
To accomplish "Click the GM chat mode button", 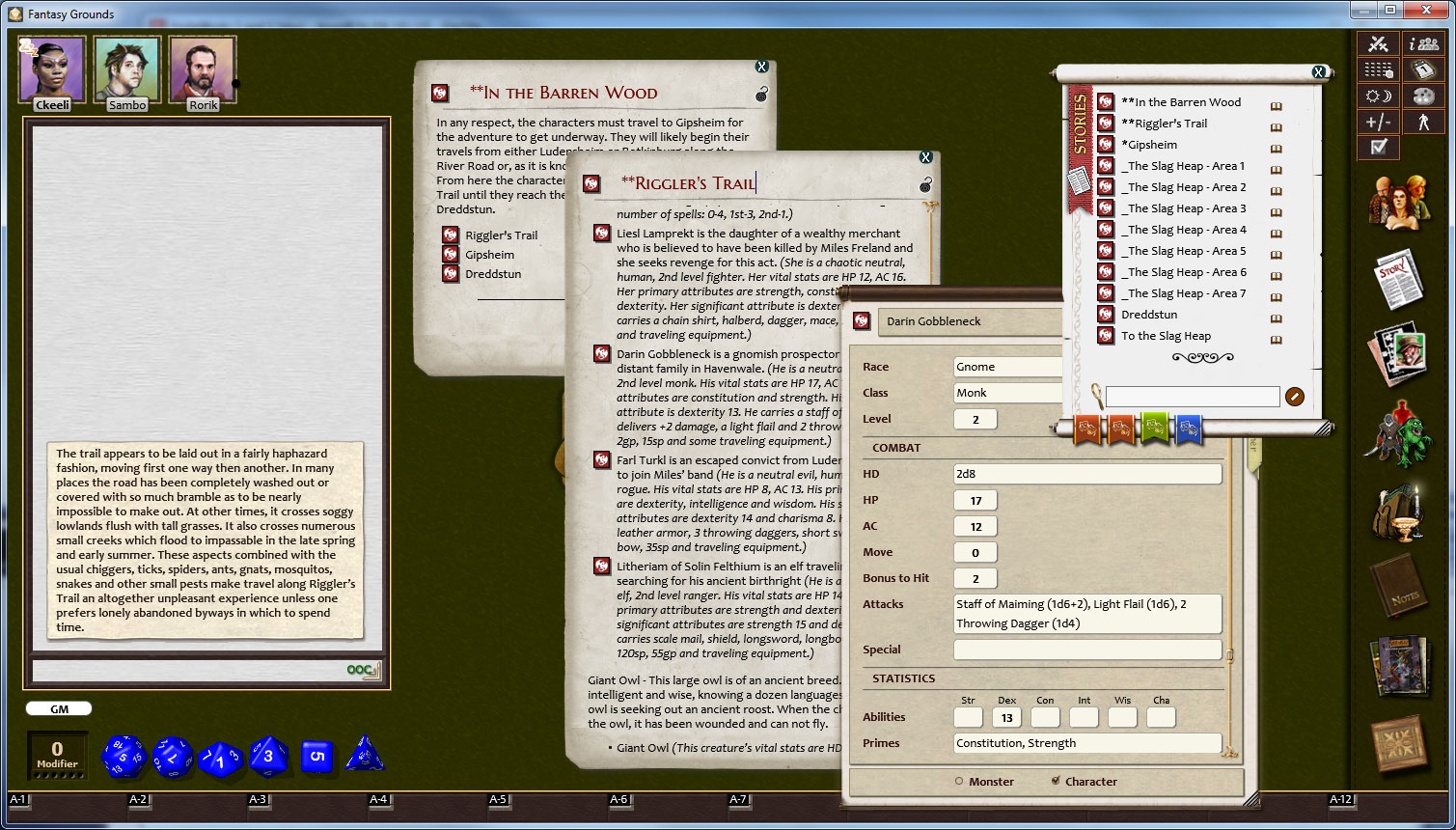I will click(58, 708).
